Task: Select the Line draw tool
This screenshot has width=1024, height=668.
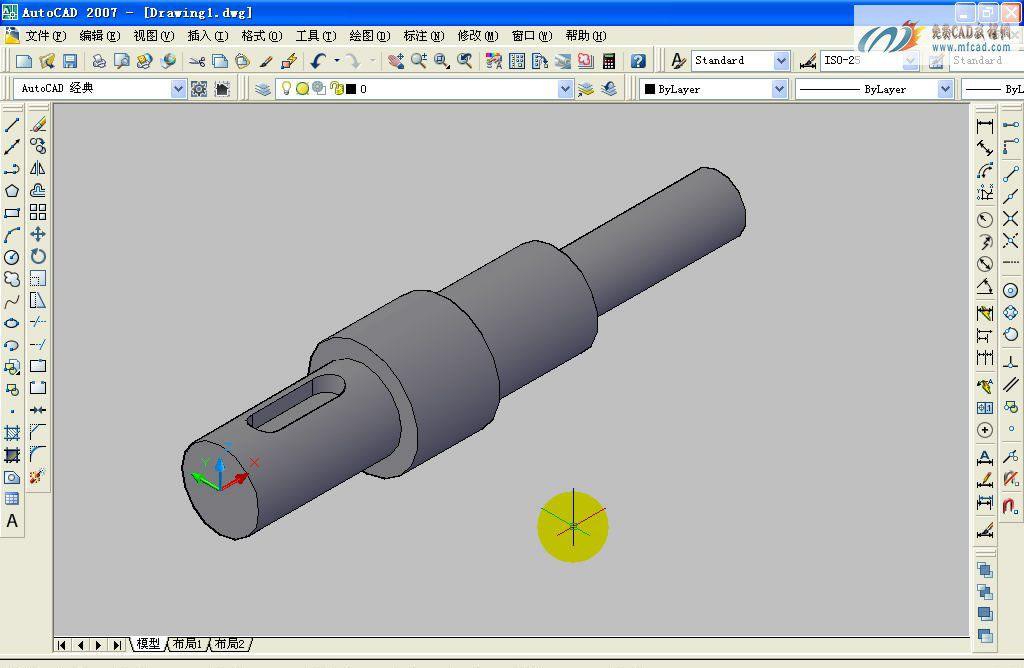Action: [x=12, y=125]
